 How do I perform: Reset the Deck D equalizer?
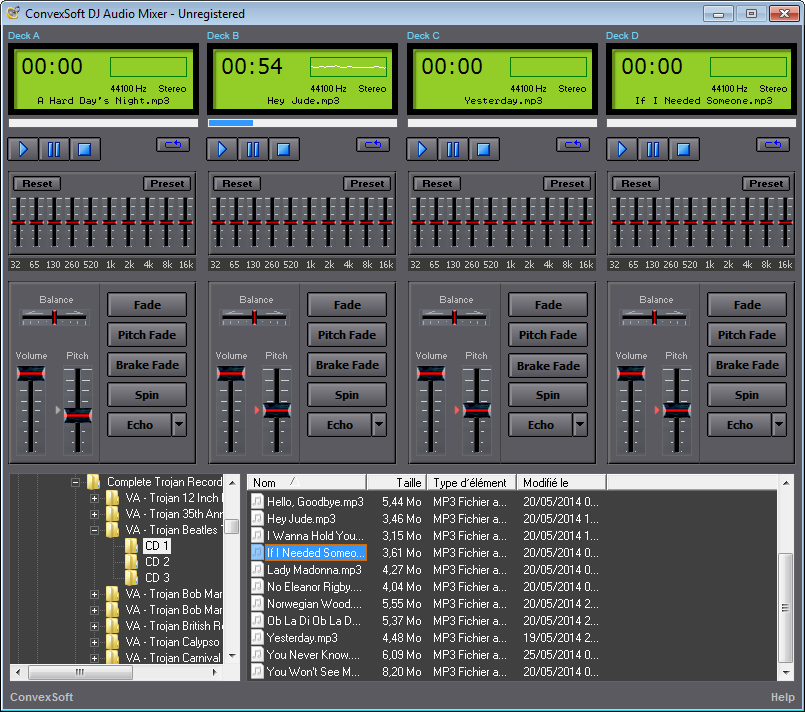point(637,183)
